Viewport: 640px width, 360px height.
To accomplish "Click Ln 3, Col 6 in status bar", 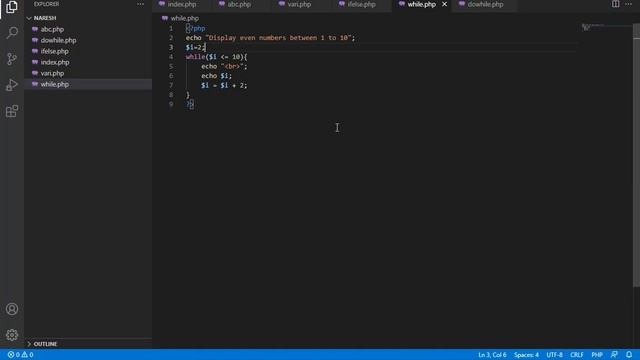I will 492,355.
